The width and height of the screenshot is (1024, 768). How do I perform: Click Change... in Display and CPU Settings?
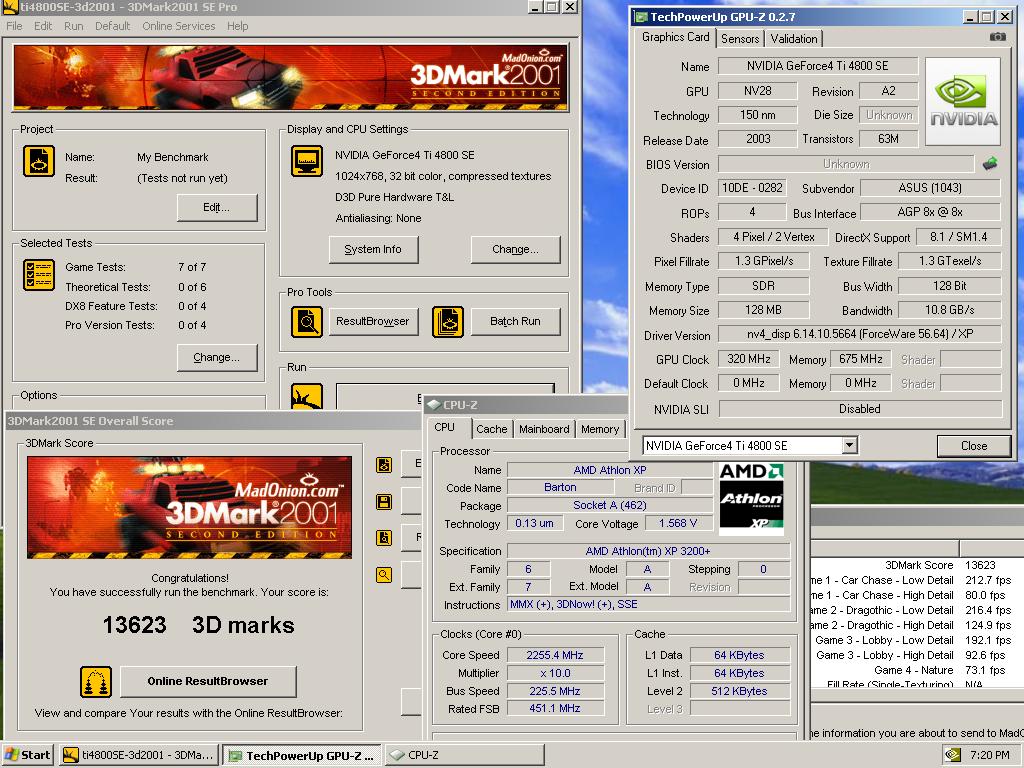515,249
